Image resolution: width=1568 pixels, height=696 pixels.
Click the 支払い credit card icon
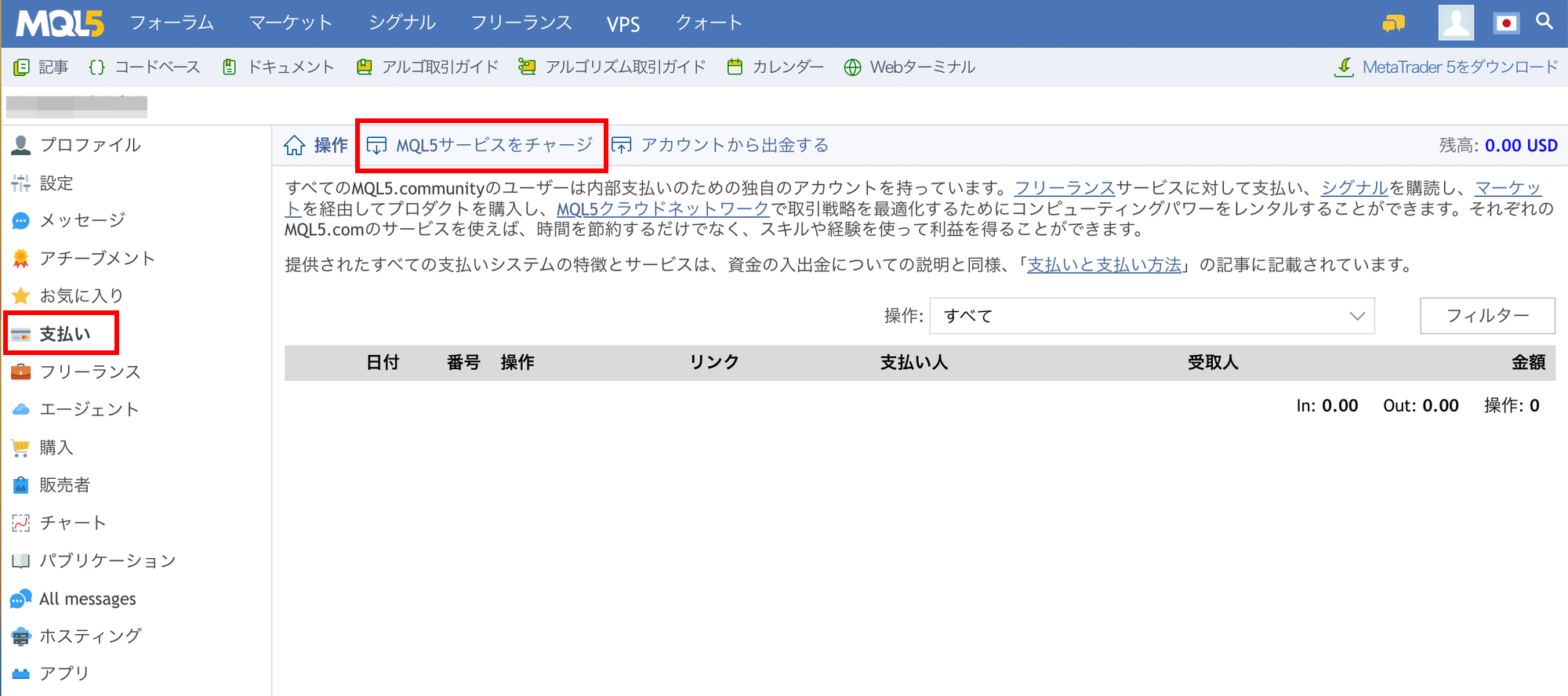21,335
